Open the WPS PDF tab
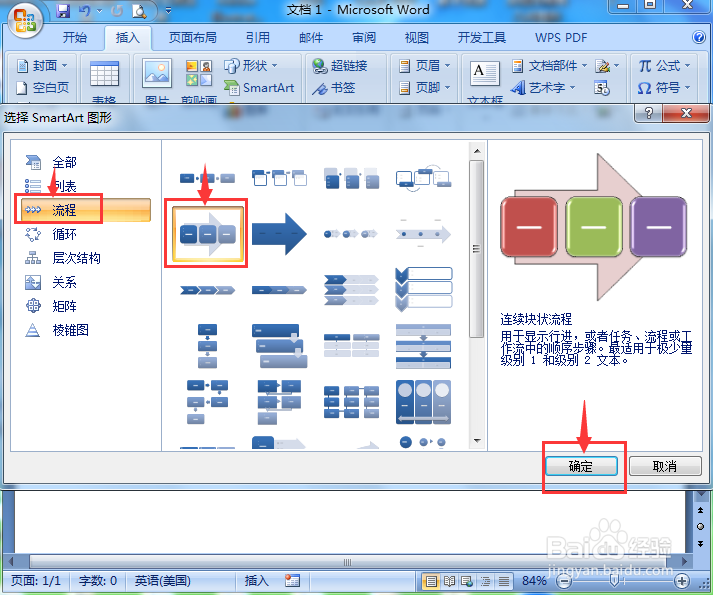Screen dimensions: 713x595 pos(561,37)
